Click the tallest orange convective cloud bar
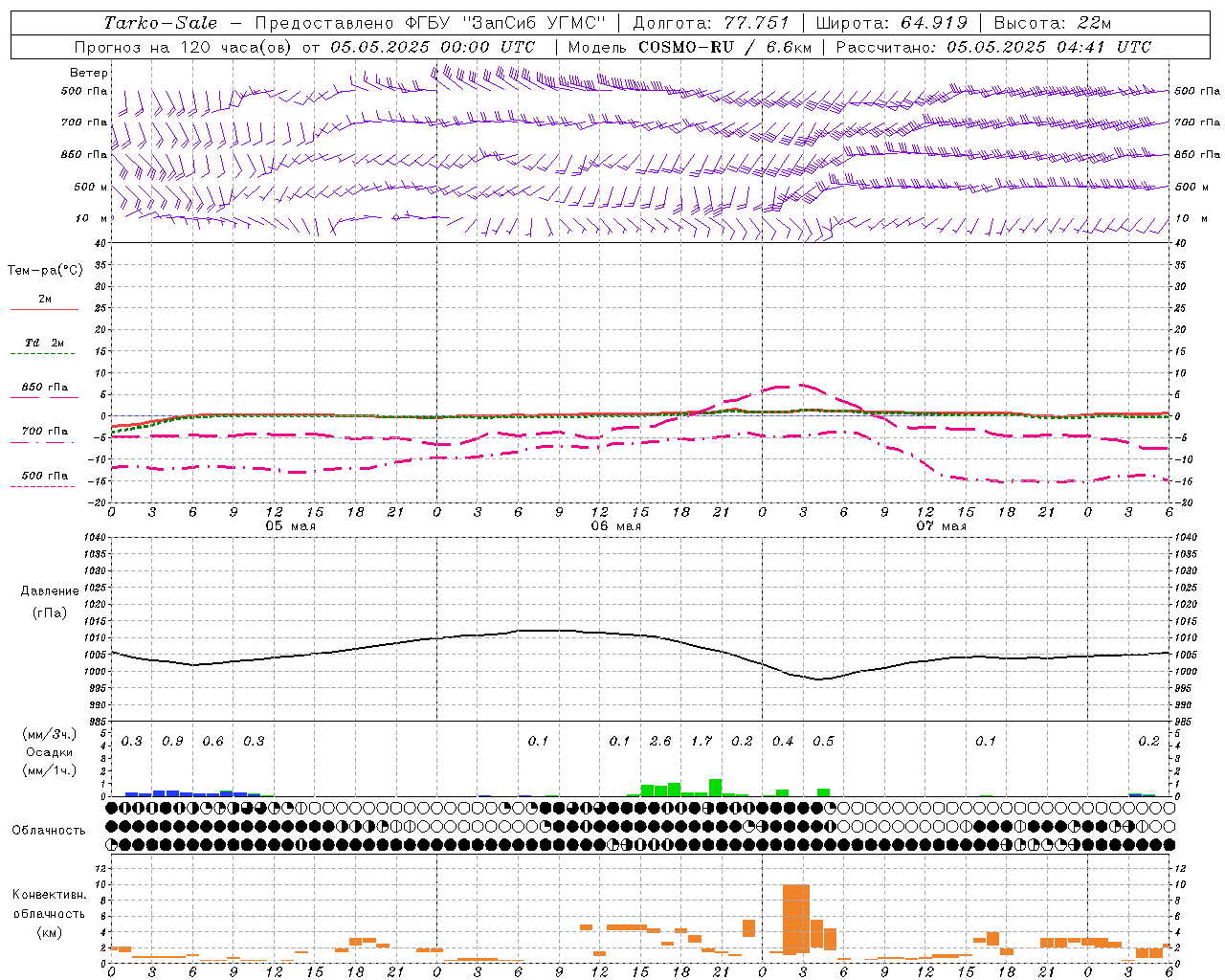Image resolution: width=1225 pixels, height=980 pixels. coord(796,919)
